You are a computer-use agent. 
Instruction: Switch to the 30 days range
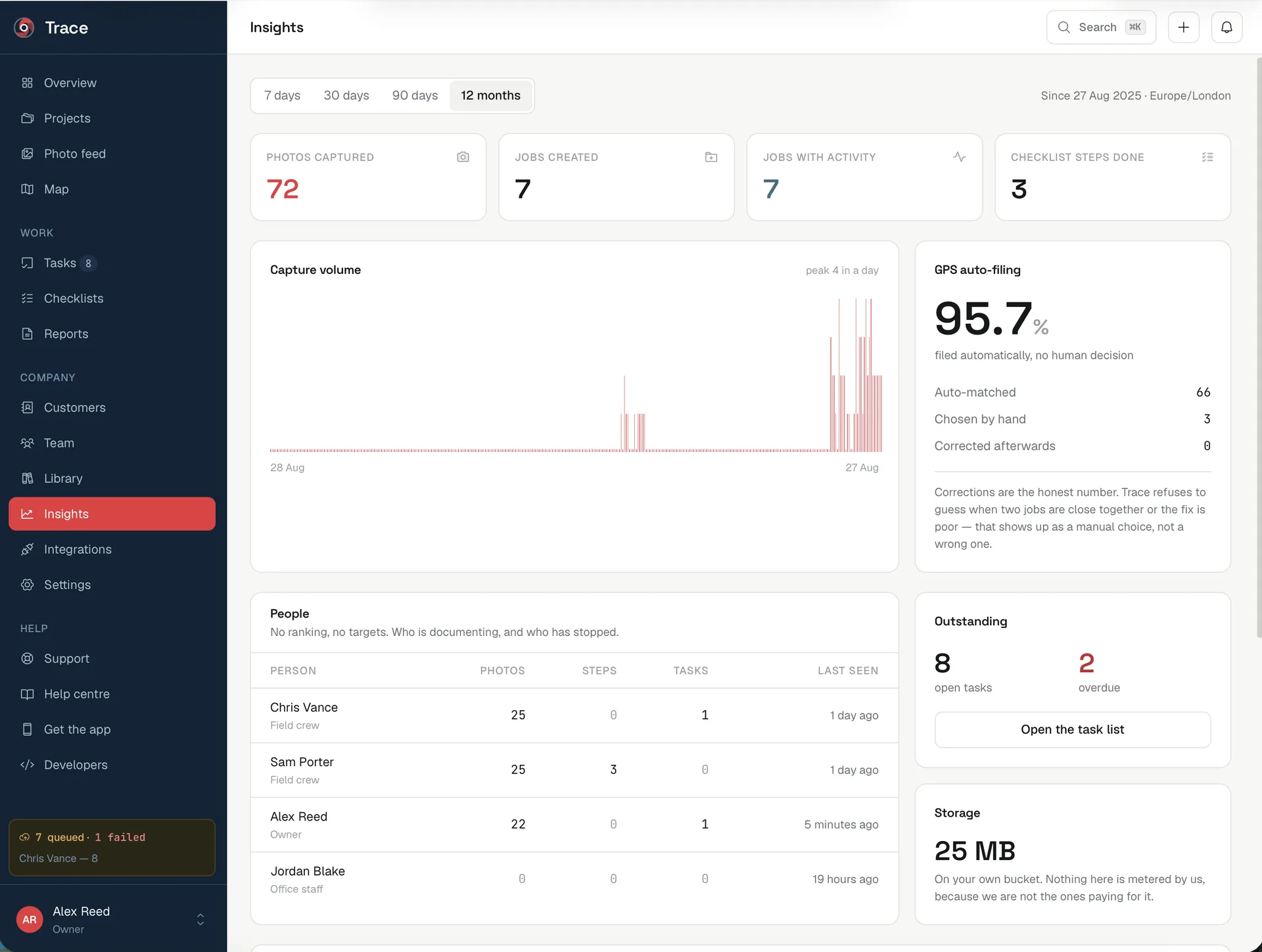coord(346,95)
